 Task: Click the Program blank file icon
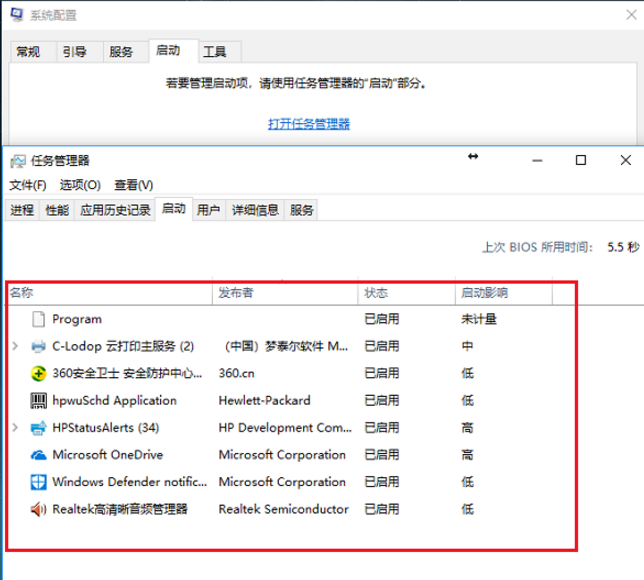[38, 319]
